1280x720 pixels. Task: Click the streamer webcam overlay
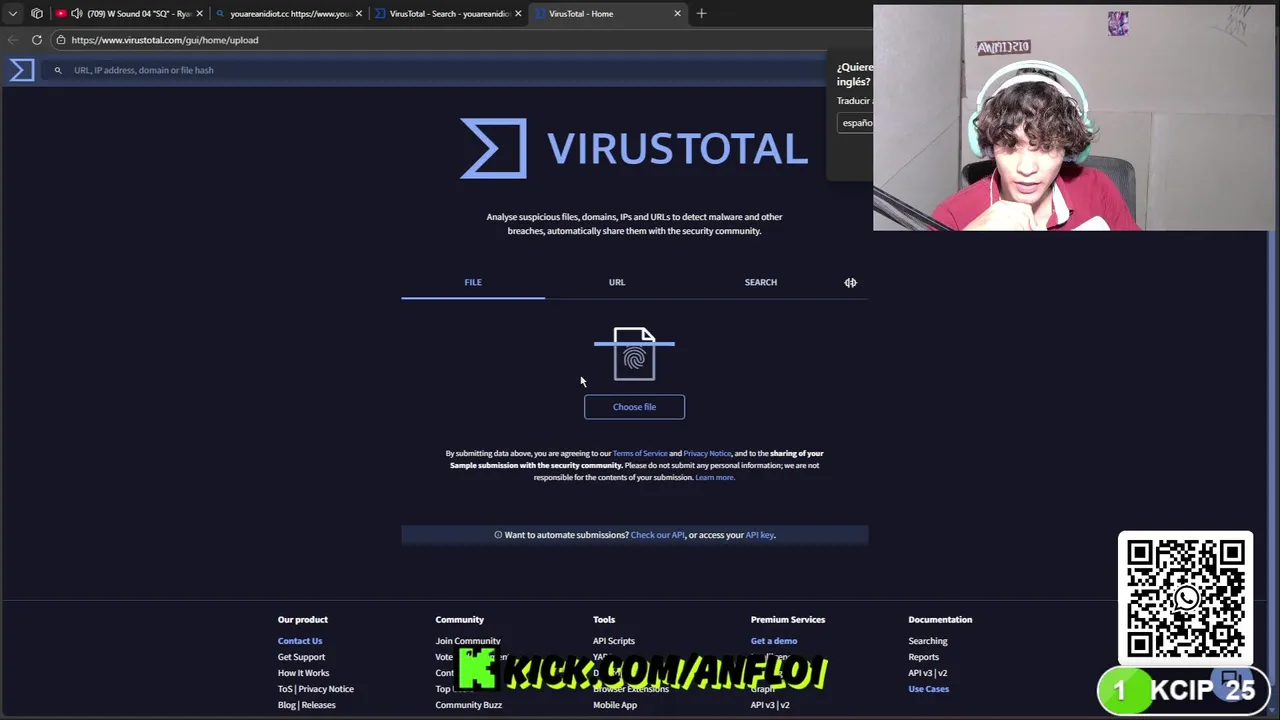(x=1075, y=118)
